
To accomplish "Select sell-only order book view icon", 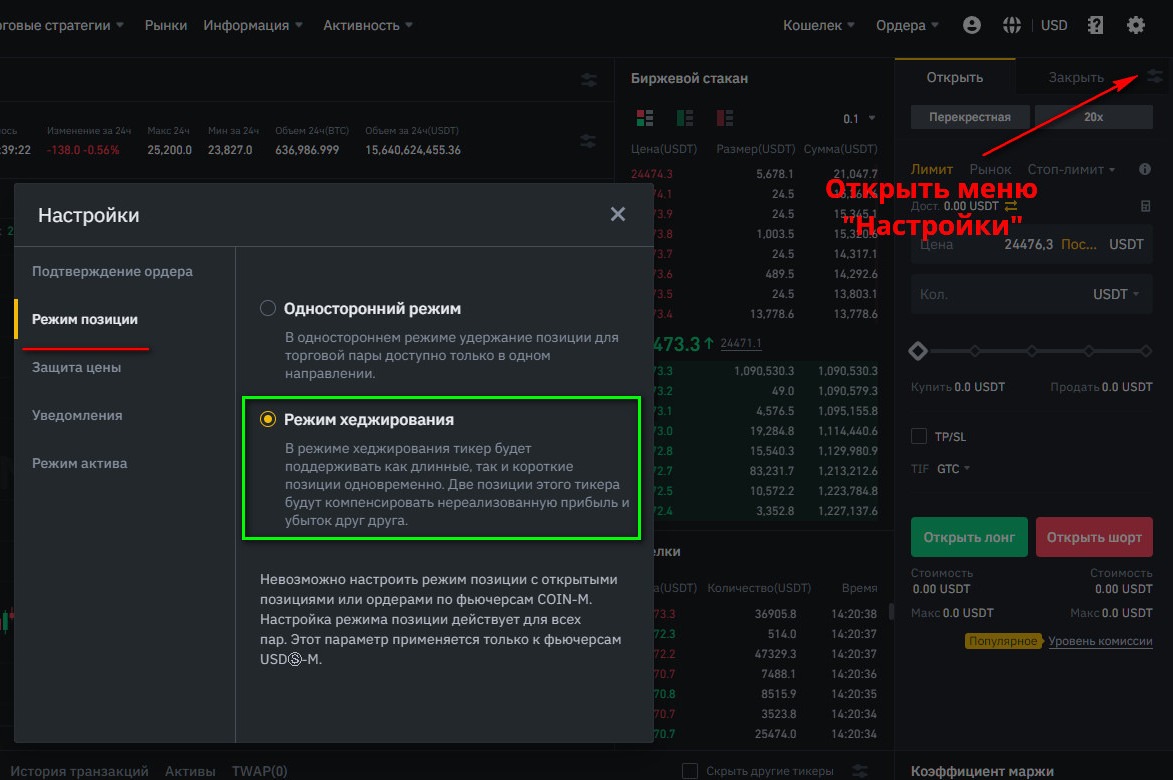I will tap(724, 117).
